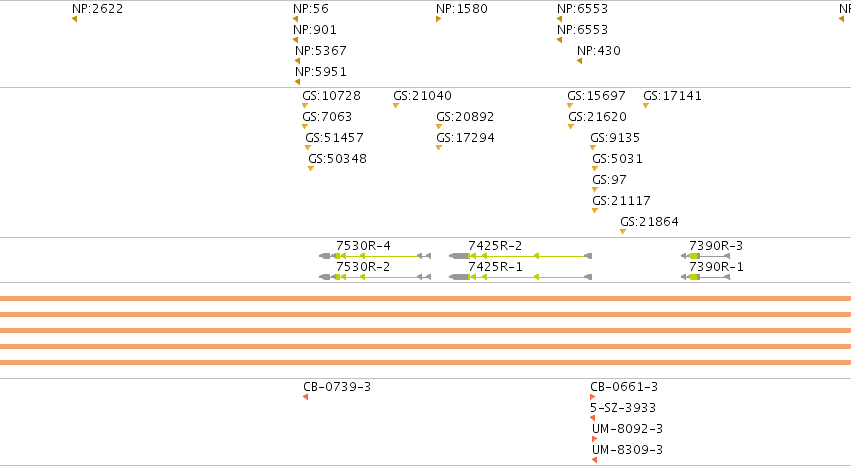This screenshot has width=851, height=466.
Task: Click the GS:5031 label text
Action: tap(618, 159)
